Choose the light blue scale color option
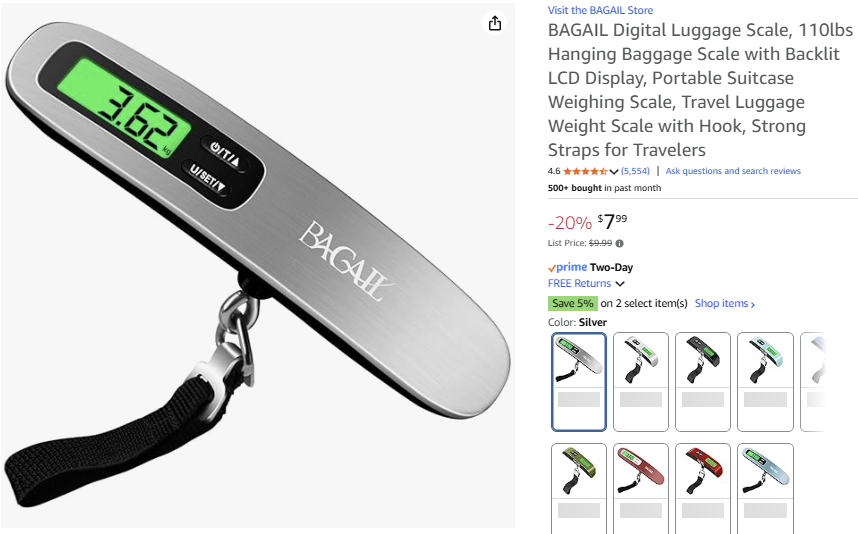The height and width of the screenshot is (534, 858). click(765, 488)
